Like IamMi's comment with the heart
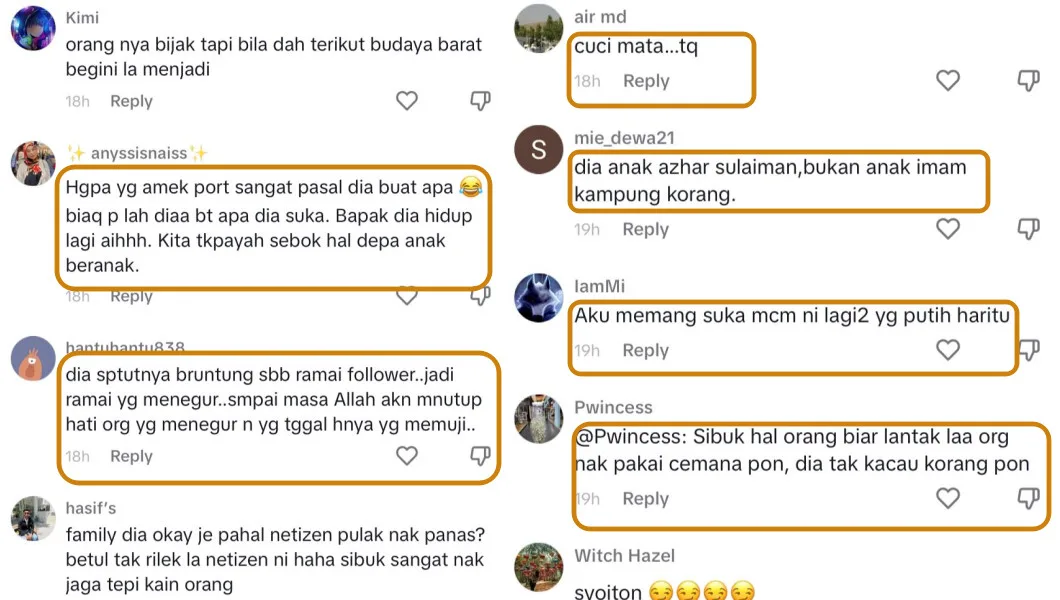1060x600 pixels. [x=948, y=350]
